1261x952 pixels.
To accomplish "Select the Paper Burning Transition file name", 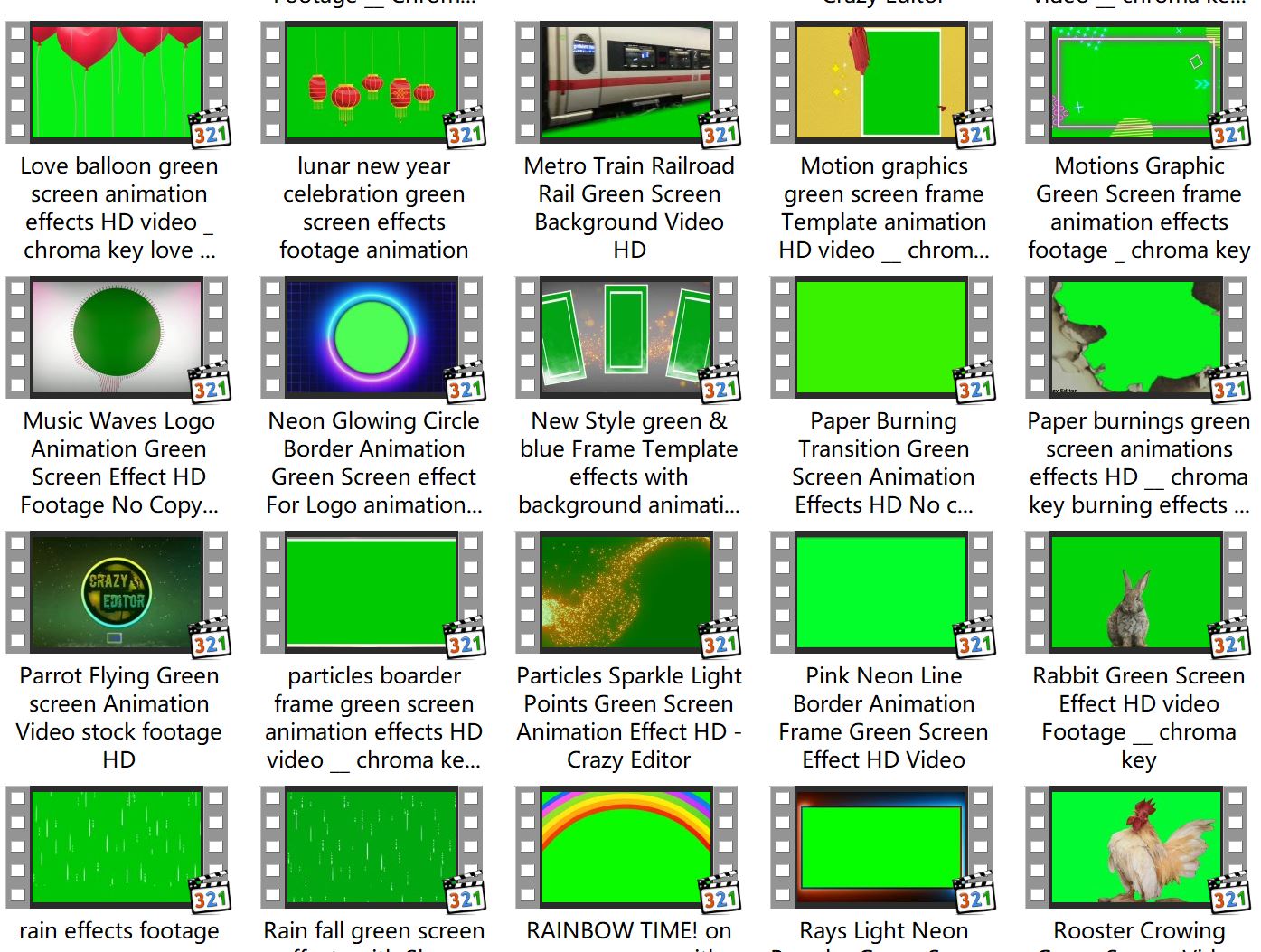I will [883, 463].
